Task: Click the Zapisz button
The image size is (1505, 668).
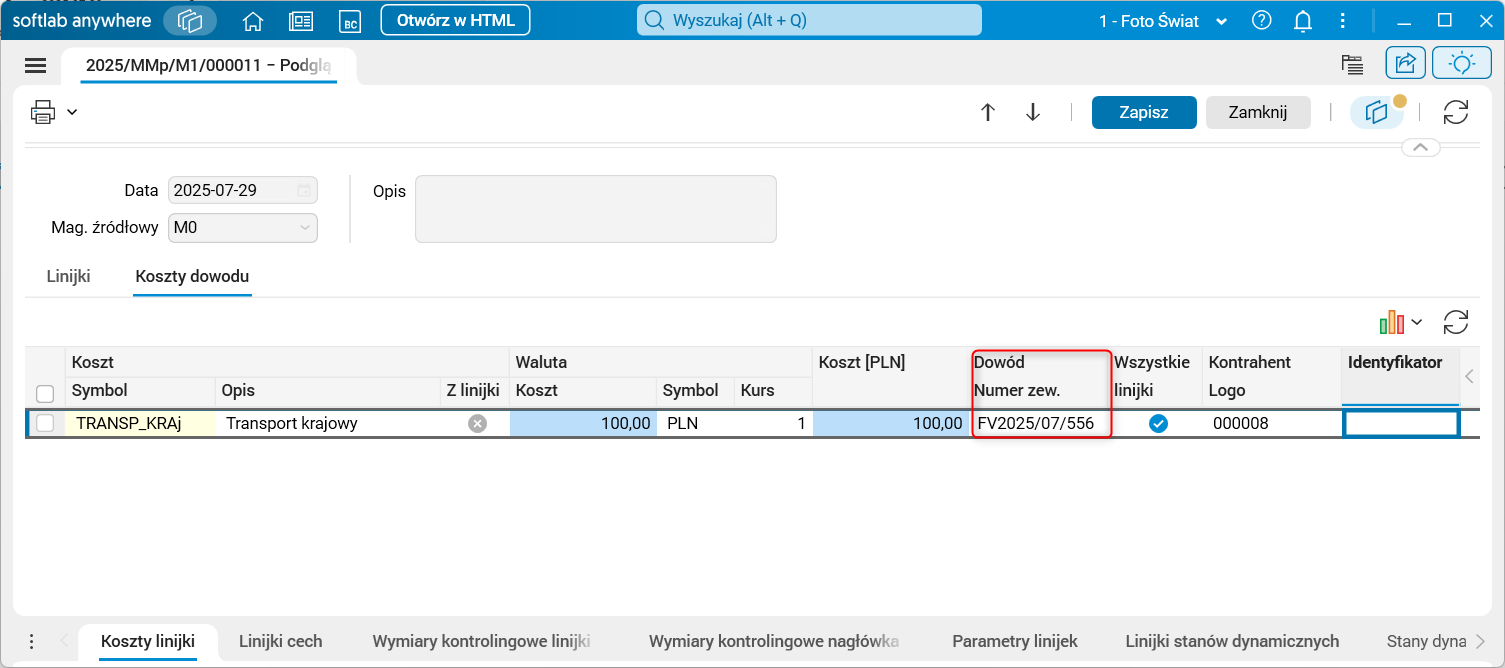Action: pos(1144,112)
